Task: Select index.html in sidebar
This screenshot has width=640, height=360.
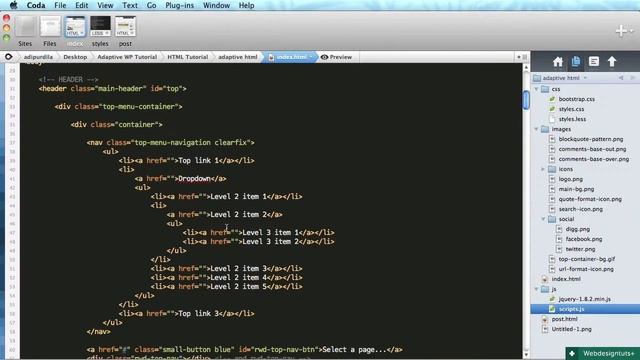Action: click(566, 279)
